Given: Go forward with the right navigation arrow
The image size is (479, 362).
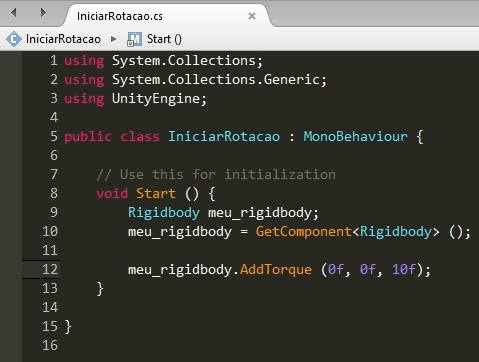Looking at the screenshot, I should [43, 13].
